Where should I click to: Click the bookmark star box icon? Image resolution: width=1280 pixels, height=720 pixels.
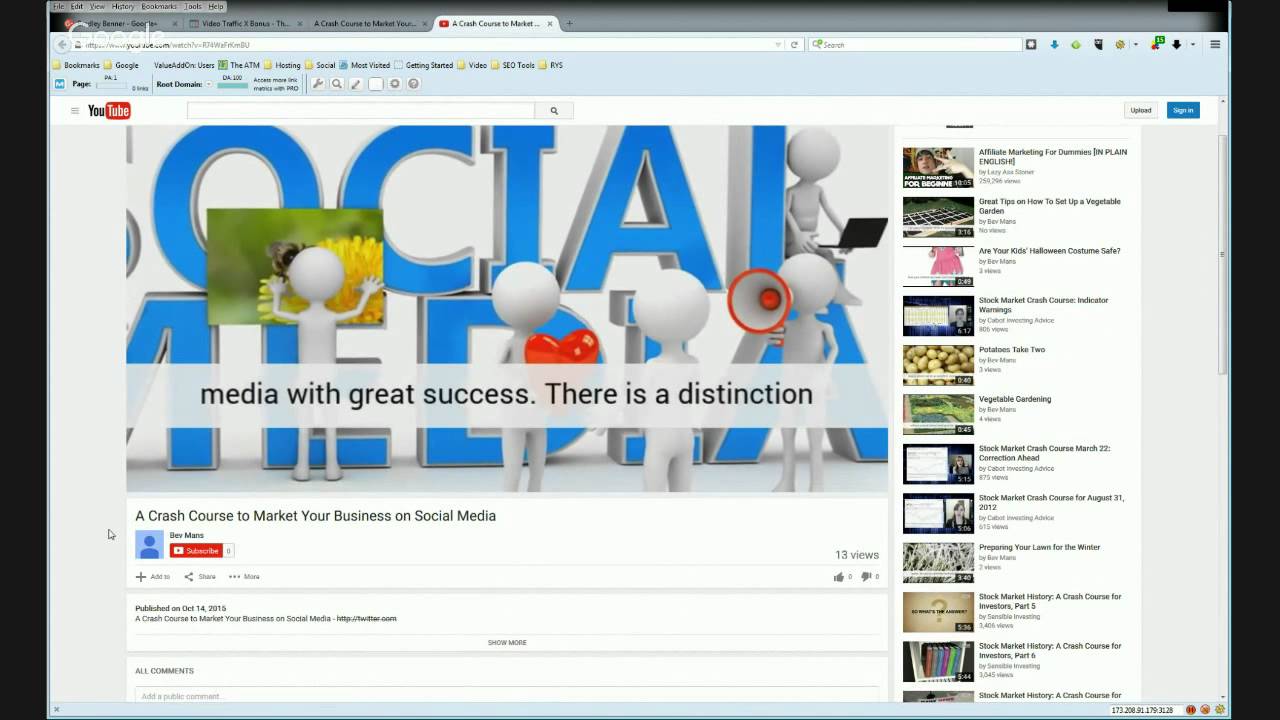pyautogui.click(x=1031, y=45)
